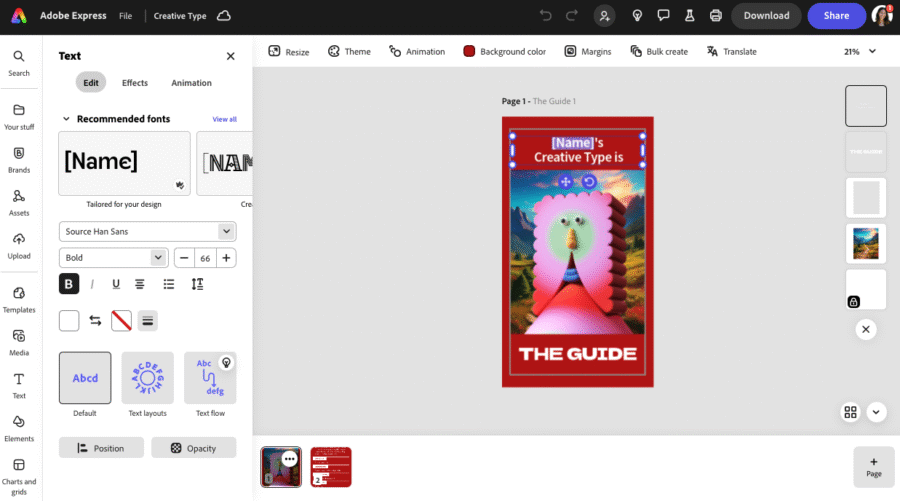900x501 pixels.
Task: Click the Upload sidebar icon
Action: click(18, 244)
